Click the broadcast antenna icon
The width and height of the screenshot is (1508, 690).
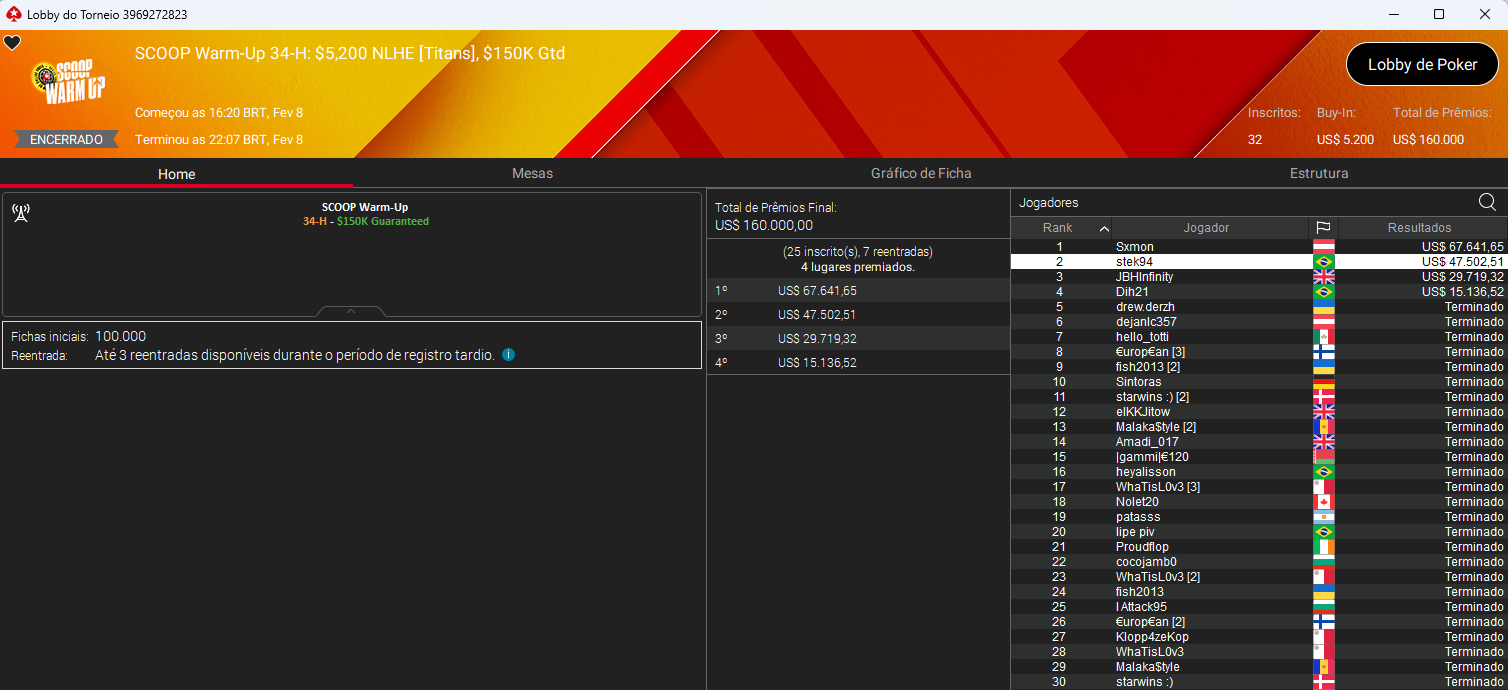click(21, 212)
